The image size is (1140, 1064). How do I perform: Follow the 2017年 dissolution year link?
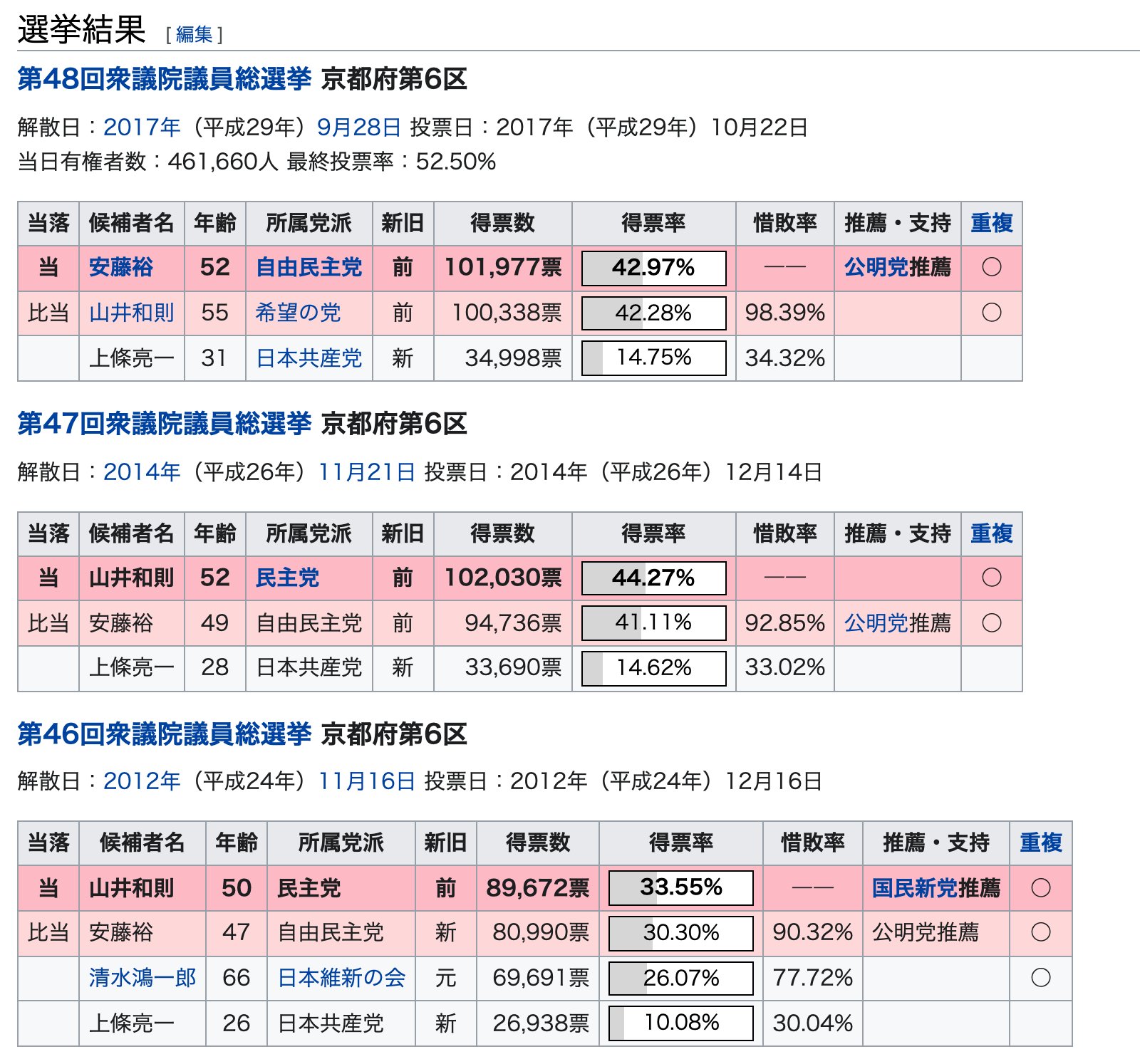pyautogui.click(x=142, y=127)
